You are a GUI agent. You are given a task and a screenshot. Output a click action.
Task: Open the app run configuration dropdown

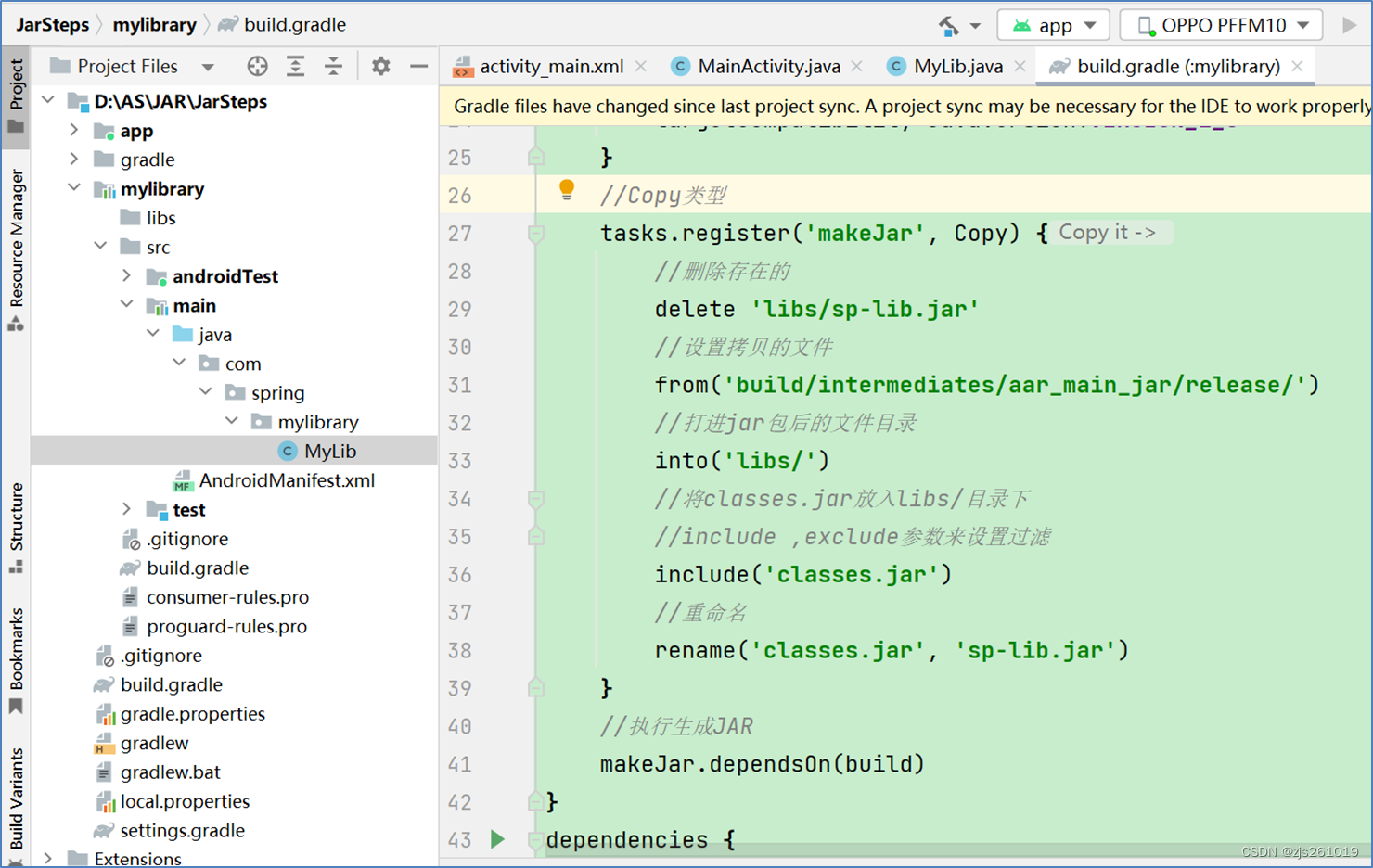pos(1053,25)
